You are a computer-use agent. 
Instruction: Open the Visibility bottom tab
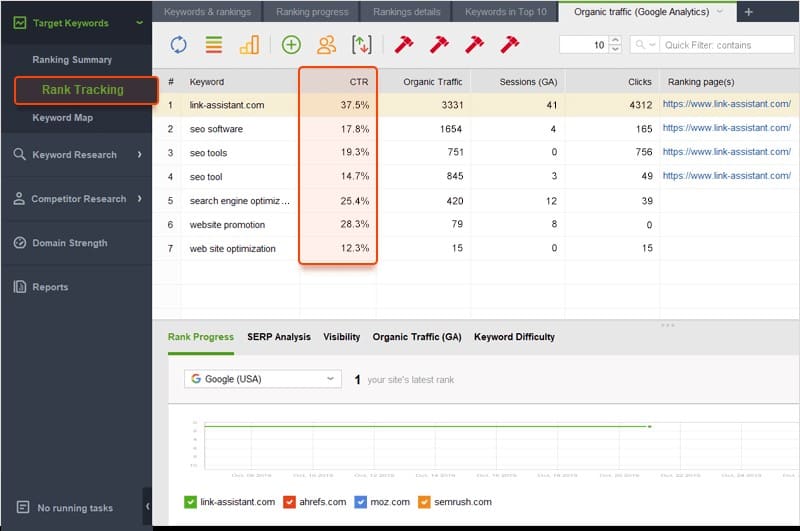(x=341, y=337)
